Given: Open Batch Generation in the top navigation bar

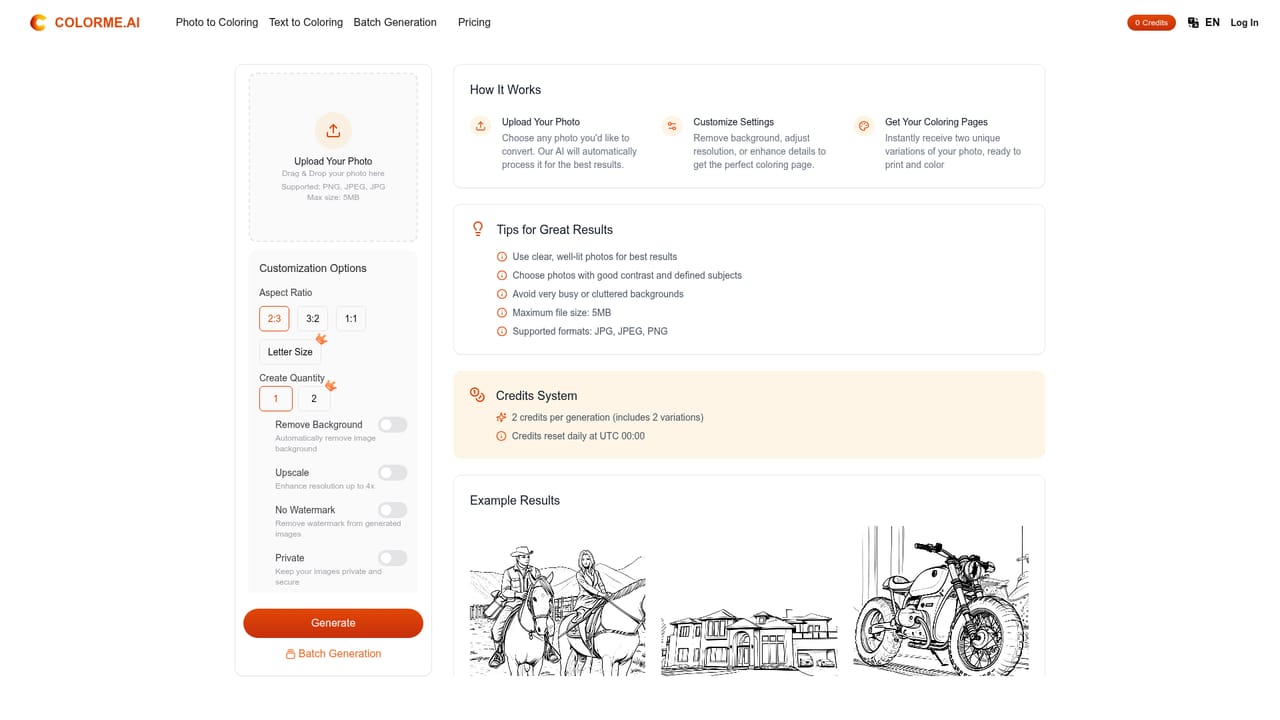Looking at the screenshot, I should click(x=395, y=22).
